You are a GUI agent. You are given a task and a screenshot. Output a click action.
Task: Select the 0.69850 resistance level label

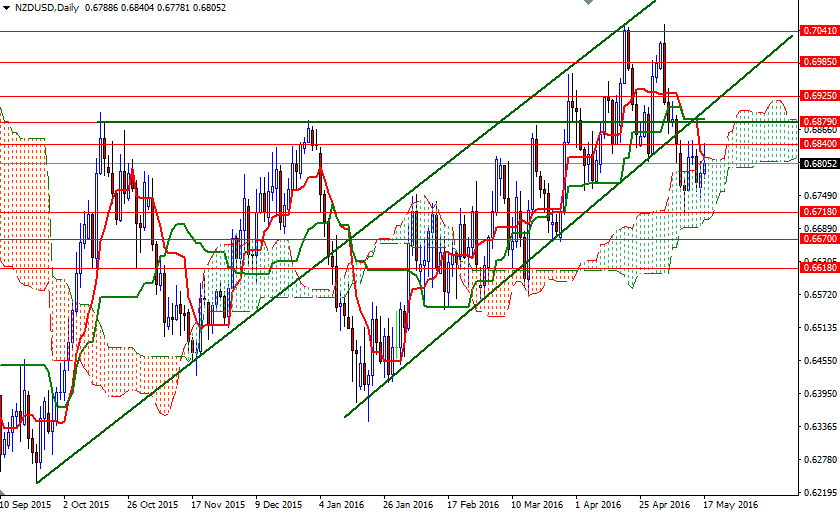pos(819,62)
